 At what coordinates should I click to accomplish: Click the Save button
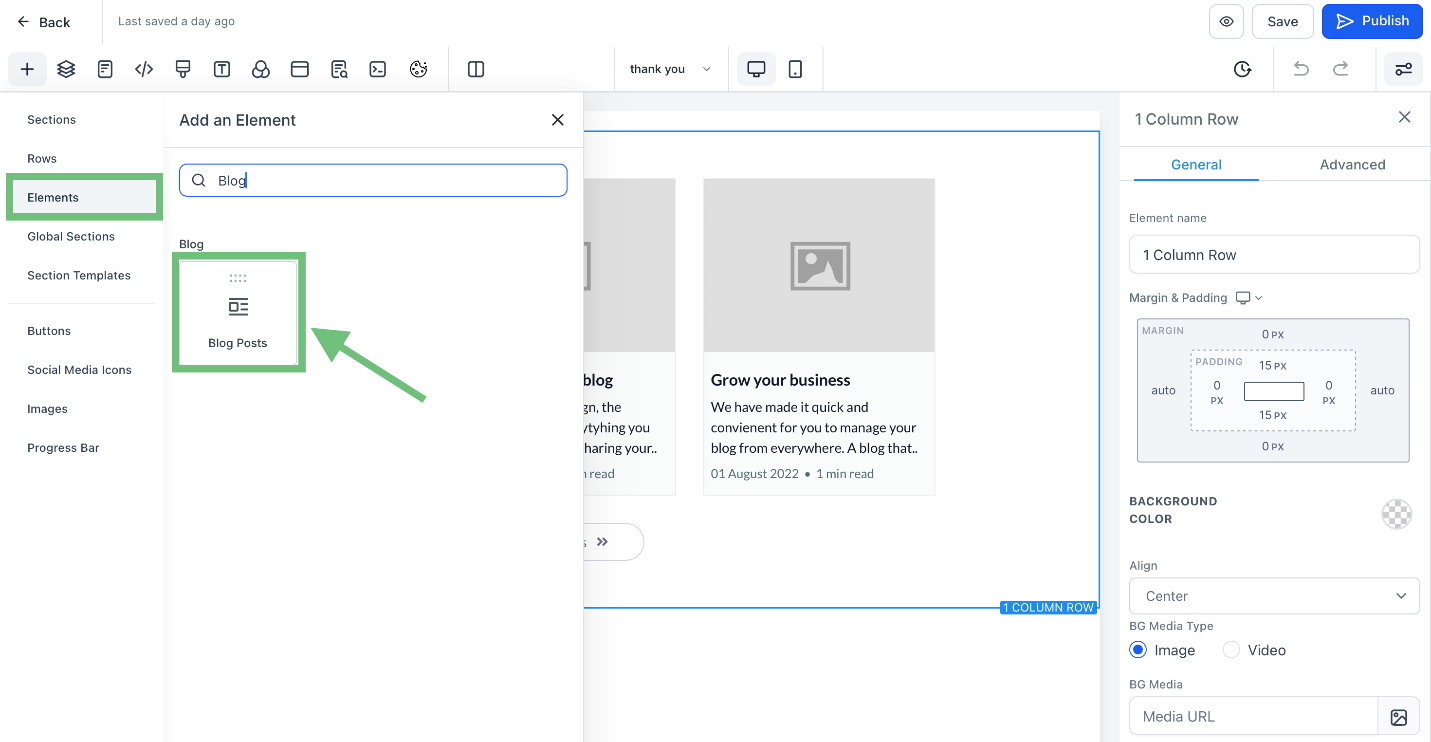[1282, 21]
